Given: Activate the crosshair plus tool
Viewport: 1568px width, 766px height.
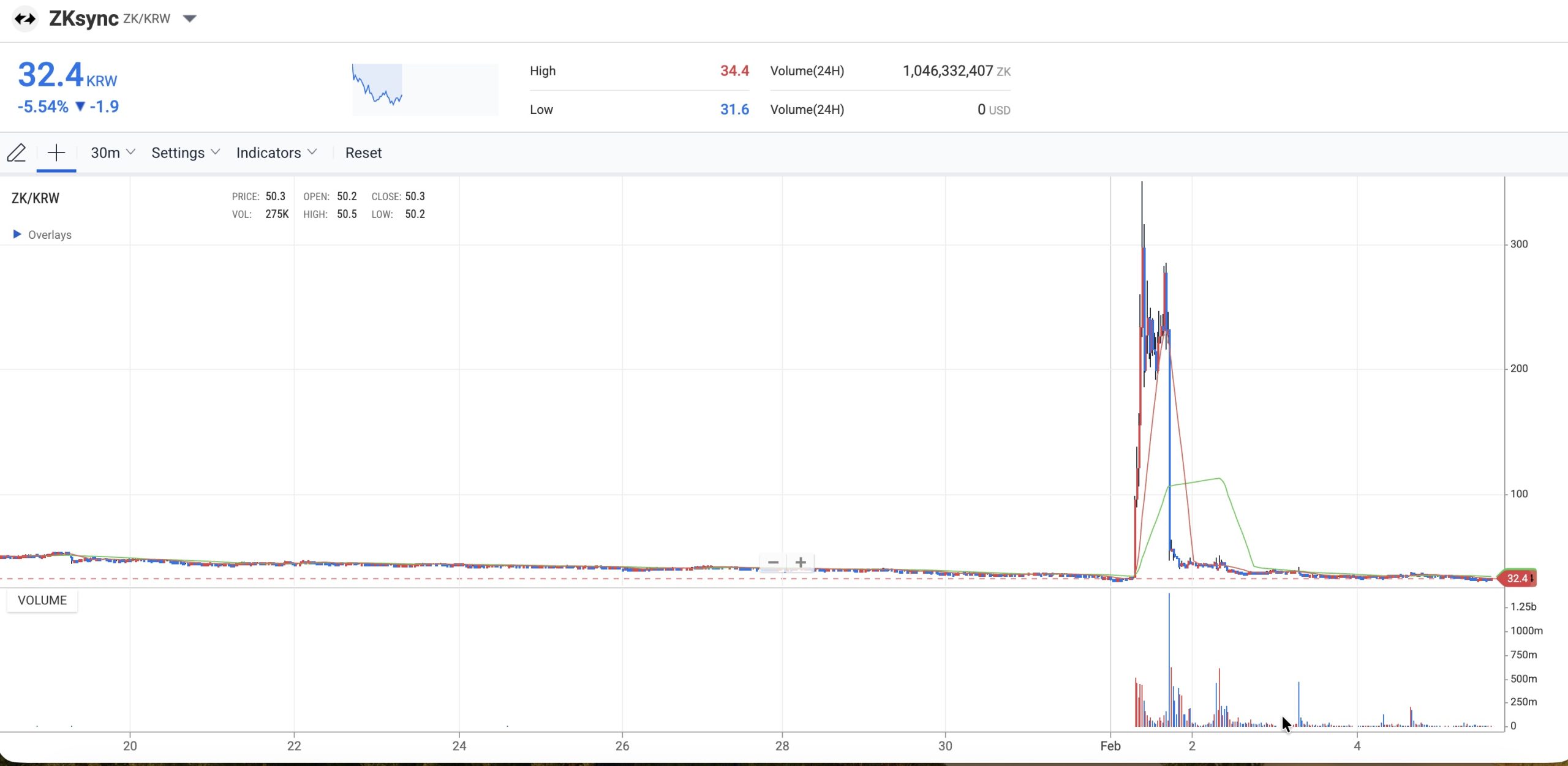Looking at the screenshot, I should [x=56, y=152].
